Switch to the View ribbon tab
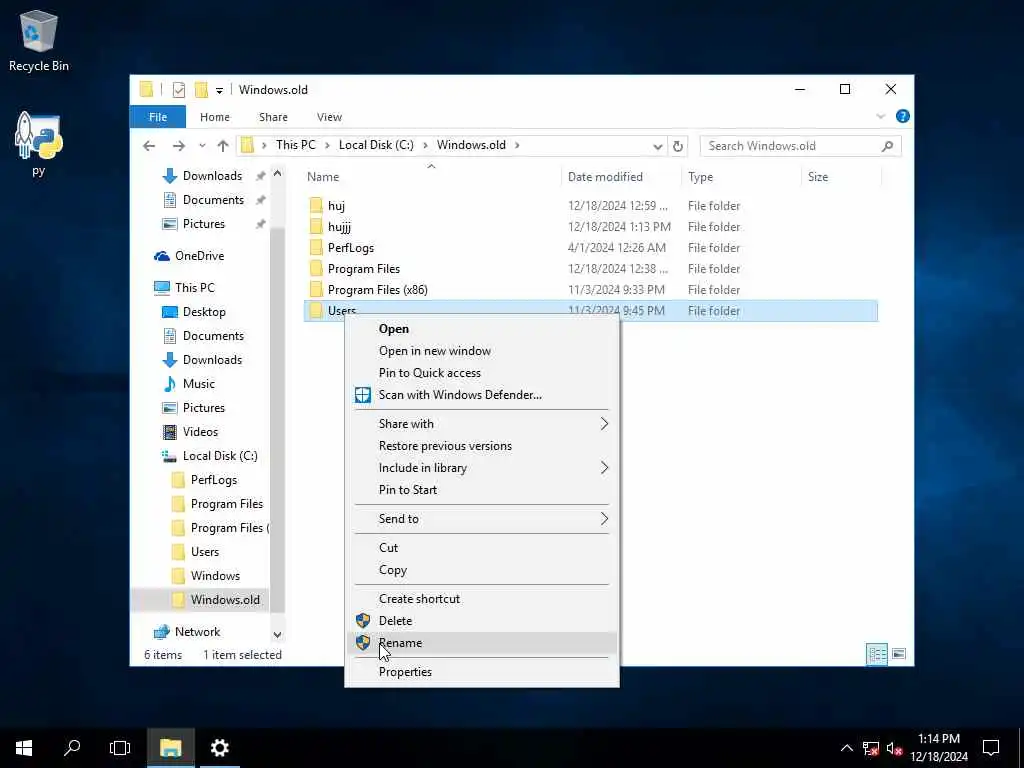1024x768 pixels. point(329,117)
